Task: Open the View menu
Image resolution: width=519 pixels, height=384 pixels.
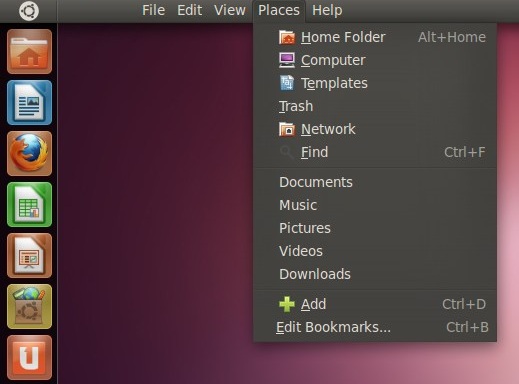Action: tap(230, 10)
